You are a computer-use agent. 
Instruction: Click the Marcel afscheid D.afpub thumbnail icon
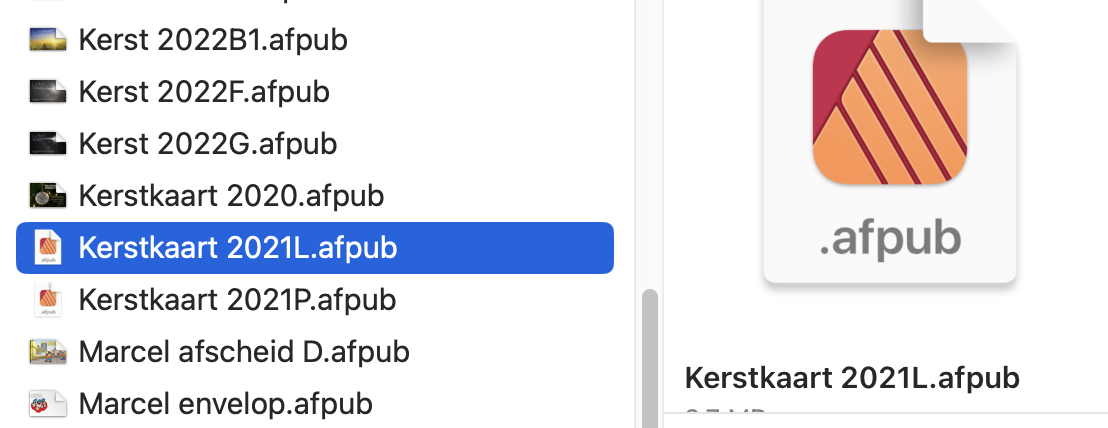pyautogui.click(x=47, y=351)
